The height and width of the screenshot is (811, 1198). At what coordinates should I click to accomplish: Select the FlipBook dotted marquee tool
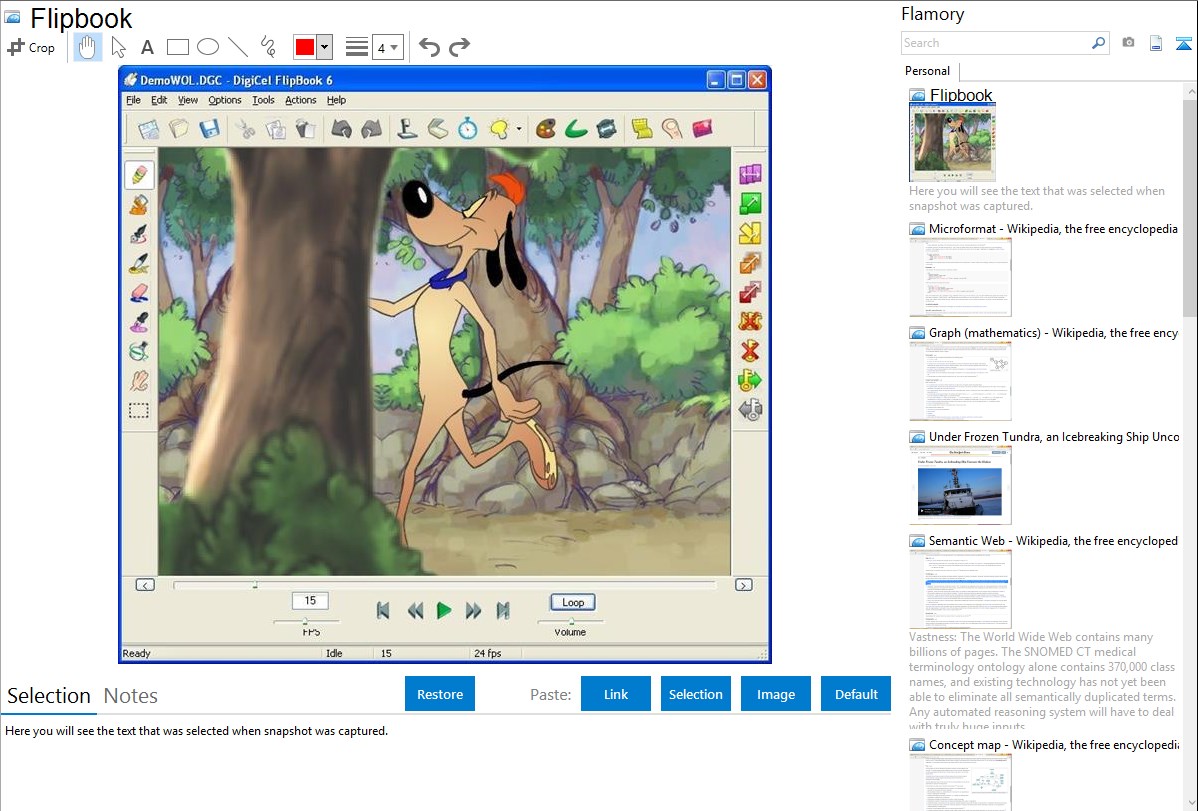(139, 411)
